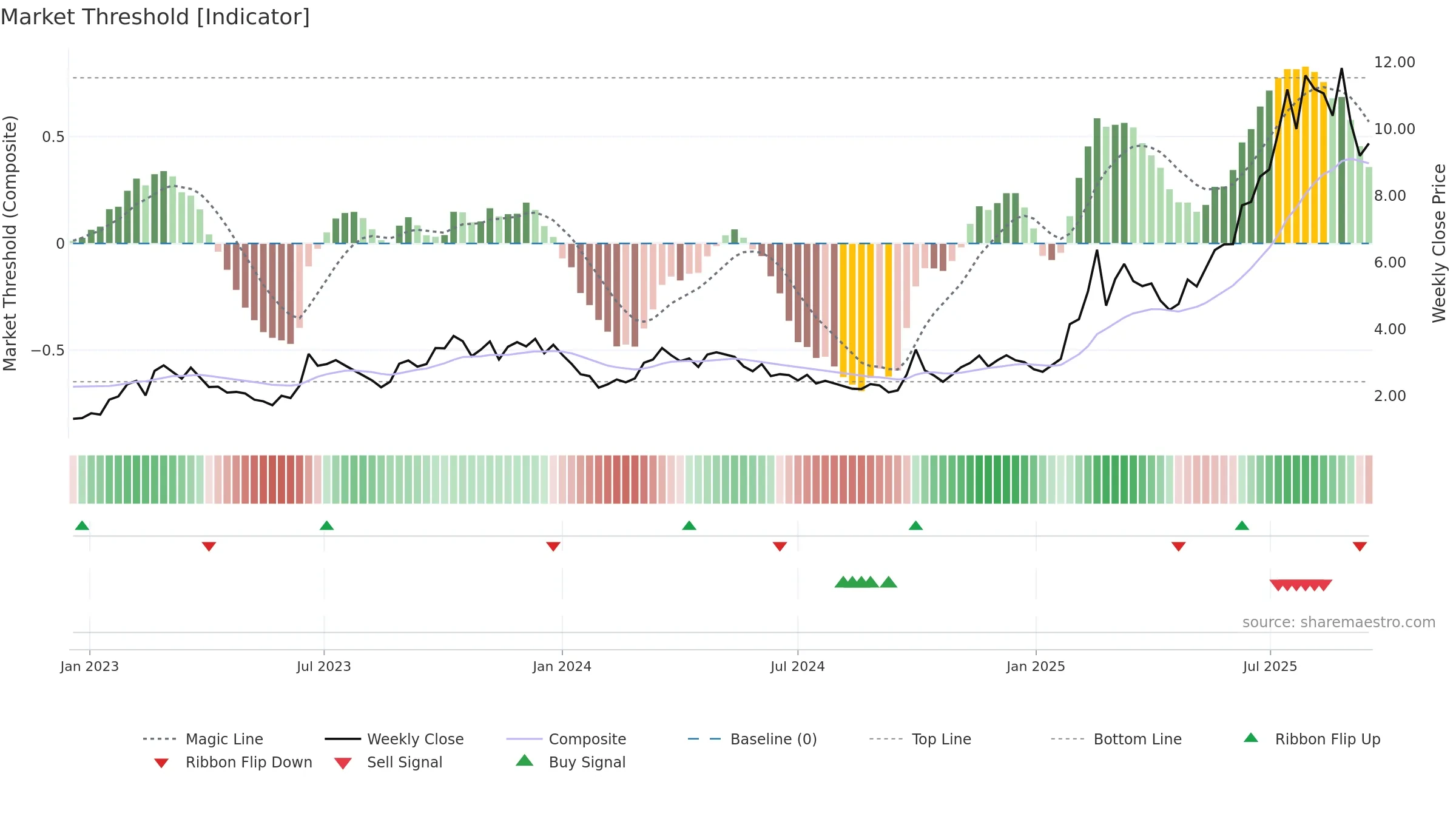Click the Market Threshold (Composite) axis title

point(10,243)
